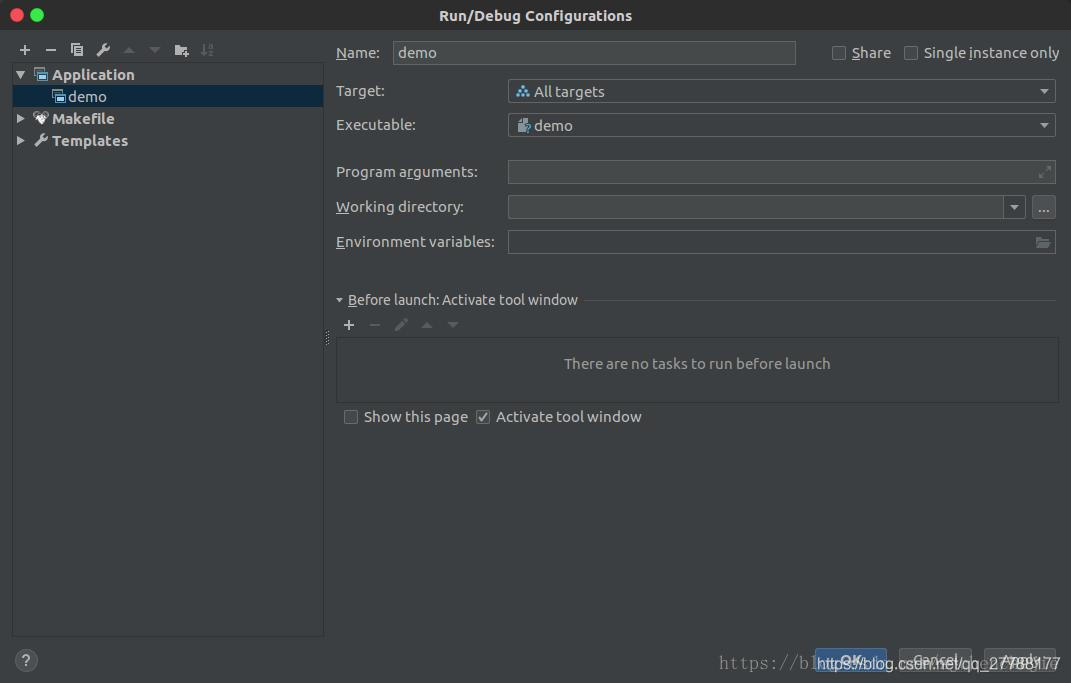Viewport: 1071px width, 683px height.
Task: Add a before launch task
Action: 349,325
